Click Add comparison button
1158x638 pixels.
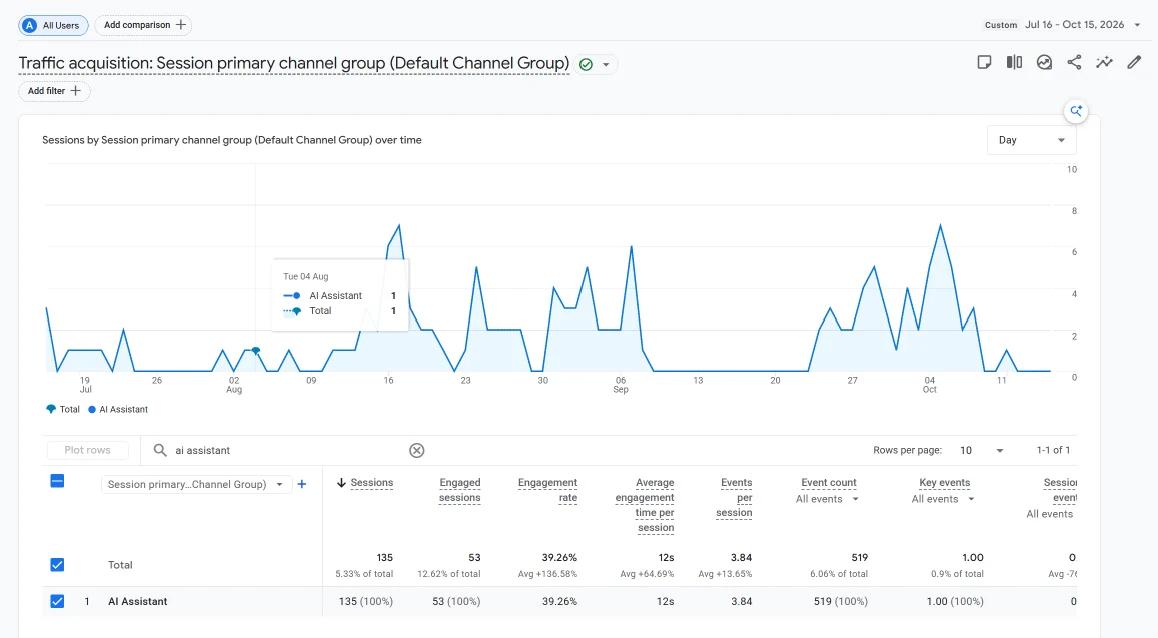(143, 25)
